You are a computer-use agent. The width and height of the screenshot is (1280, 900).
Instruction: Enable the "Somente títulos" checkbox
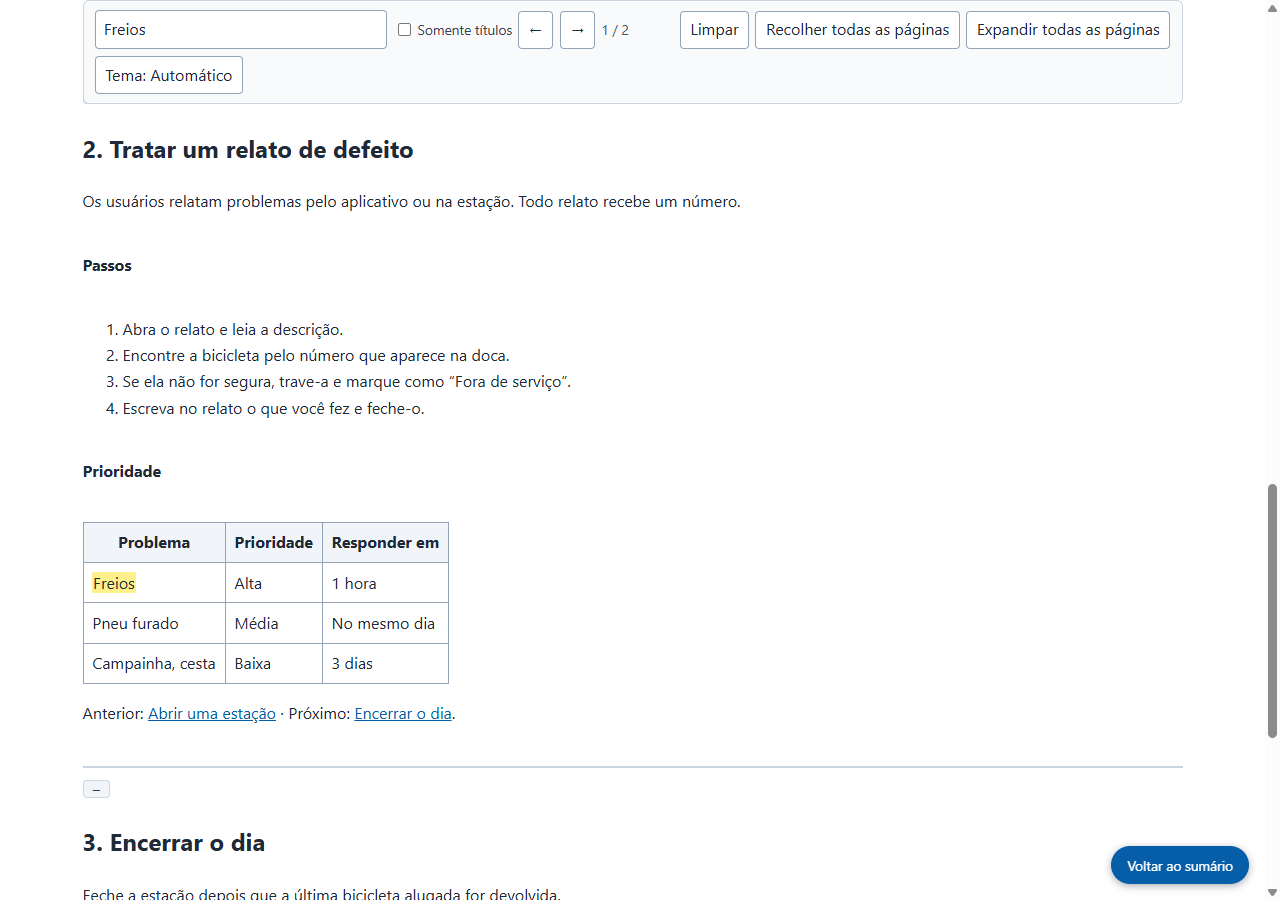404,30
